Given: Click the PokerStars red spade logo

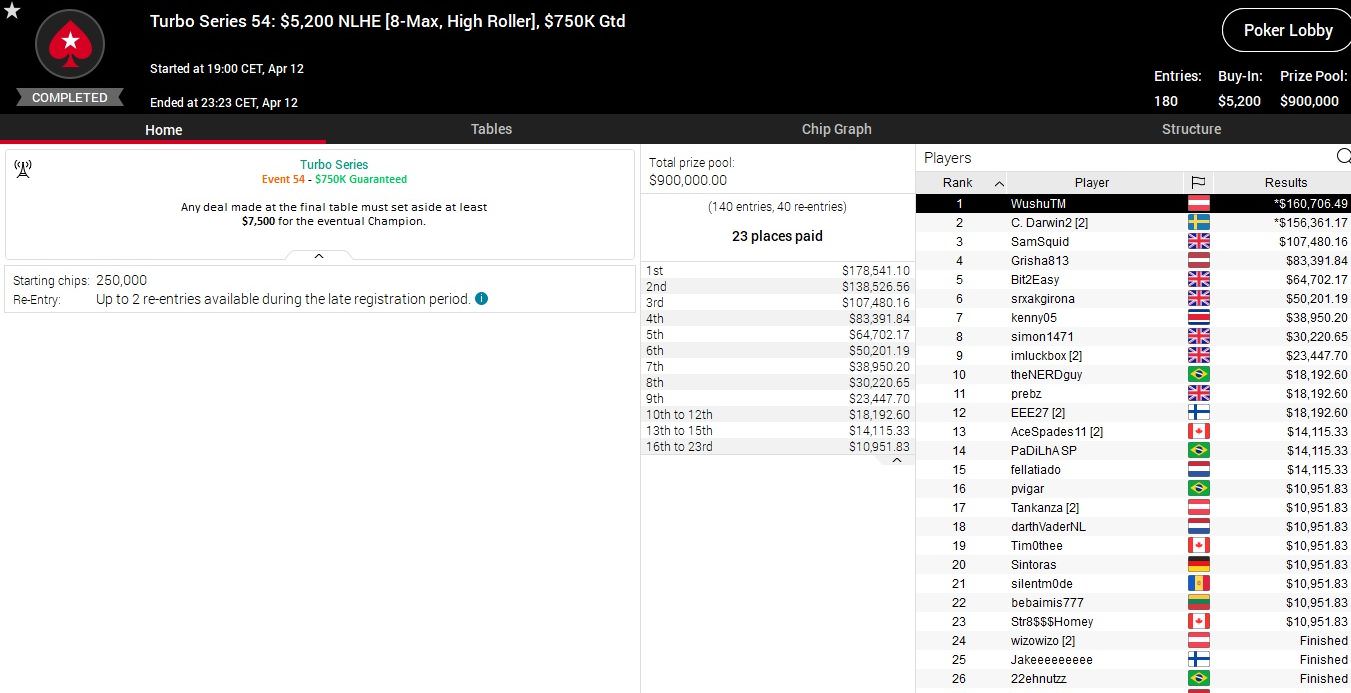Looking at the screenshot, I should (x=70, y=44).
